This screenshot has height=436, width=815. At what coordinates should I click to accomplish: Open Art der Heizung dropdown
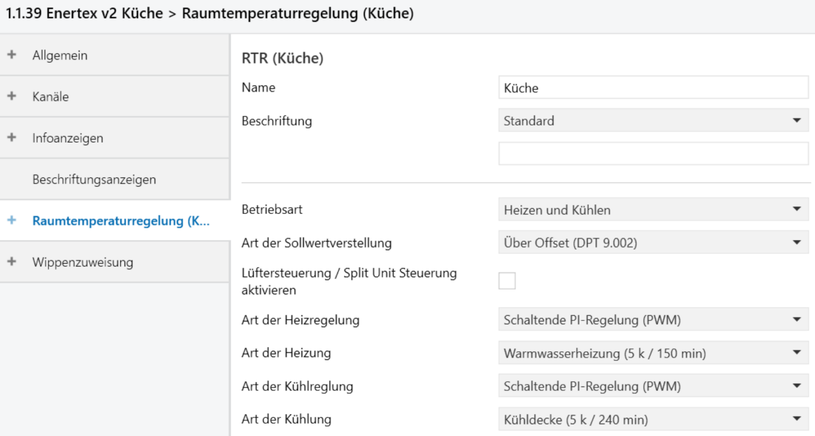pos(653,352)
